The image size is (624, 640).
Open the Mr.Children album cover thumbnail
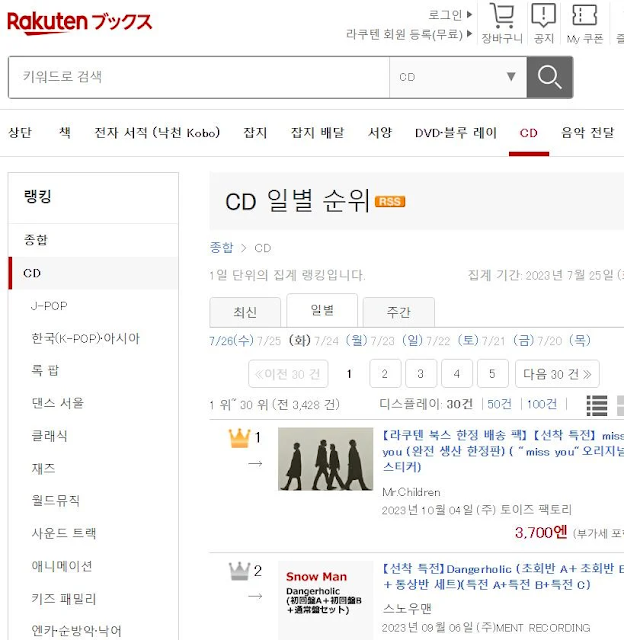325,459
